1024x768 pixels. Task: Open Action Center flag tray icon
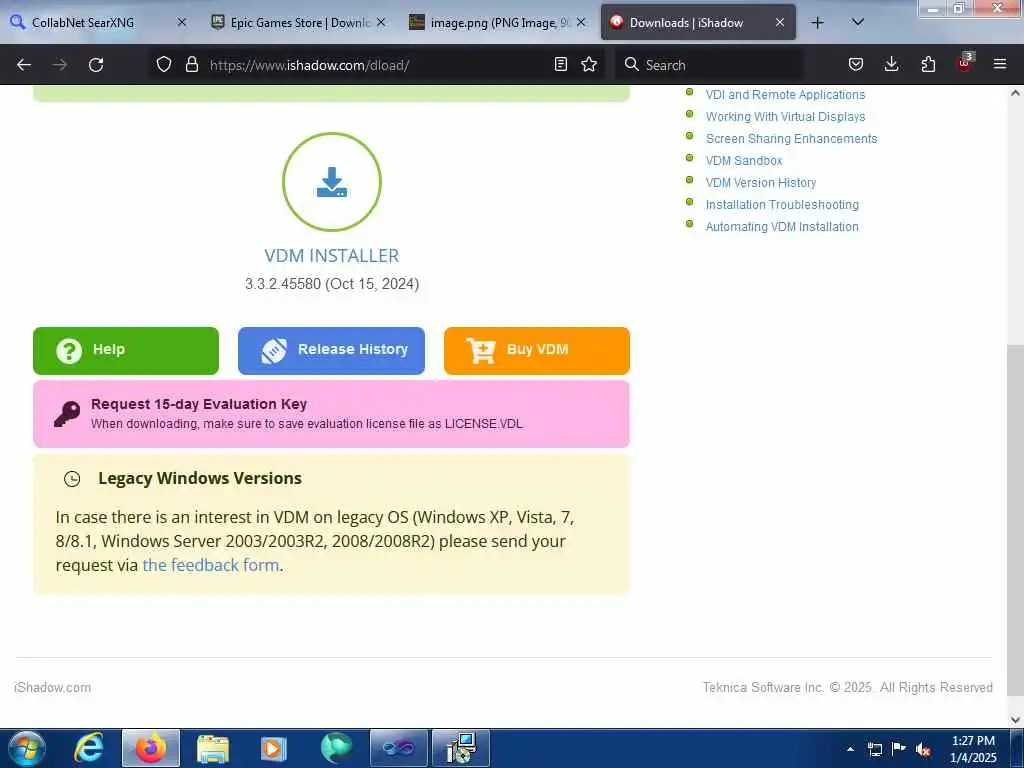tap(899, 749)
